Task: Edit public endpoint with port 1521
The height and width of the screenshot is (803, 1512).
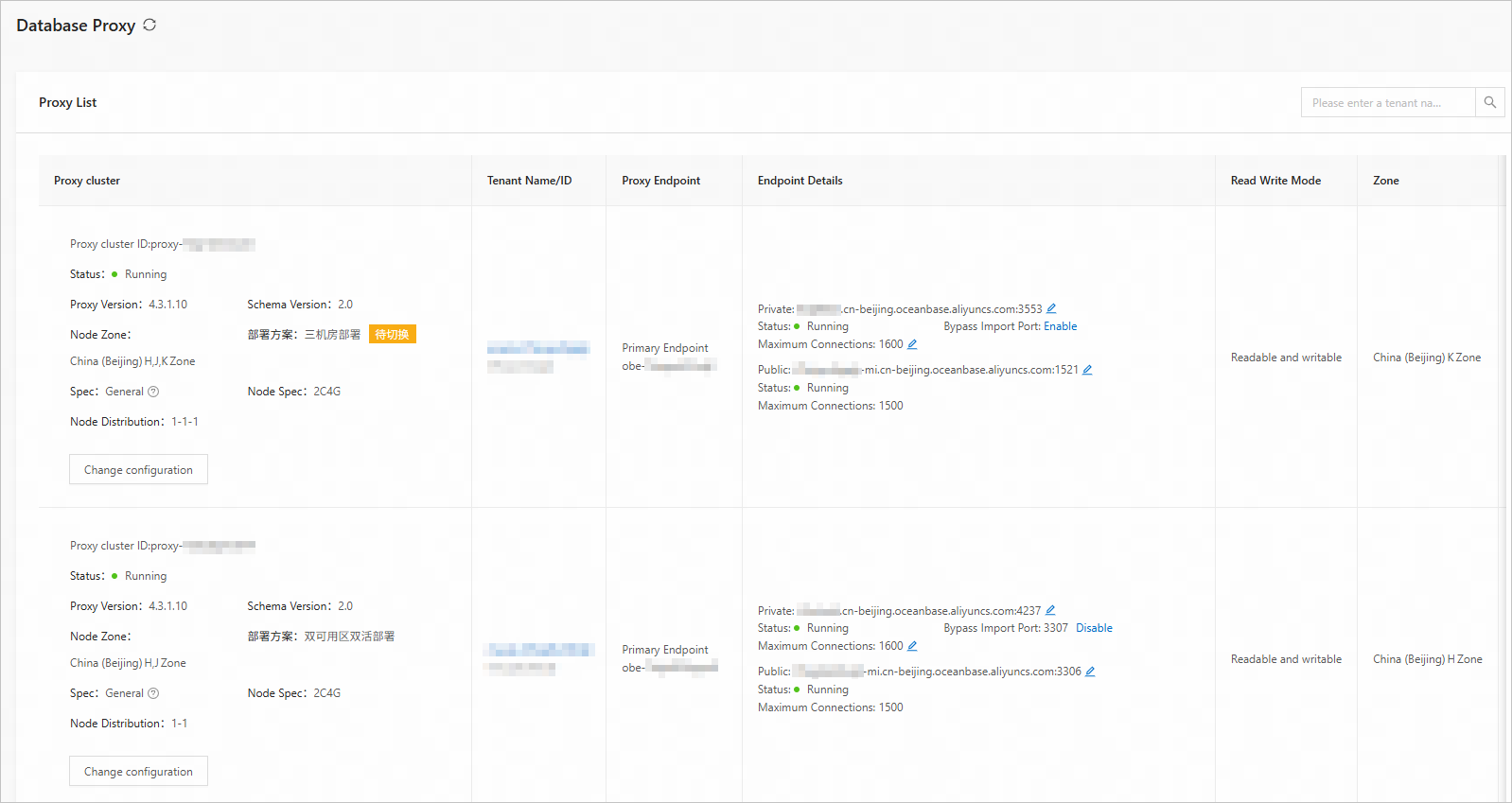Action: (1087, 370)
